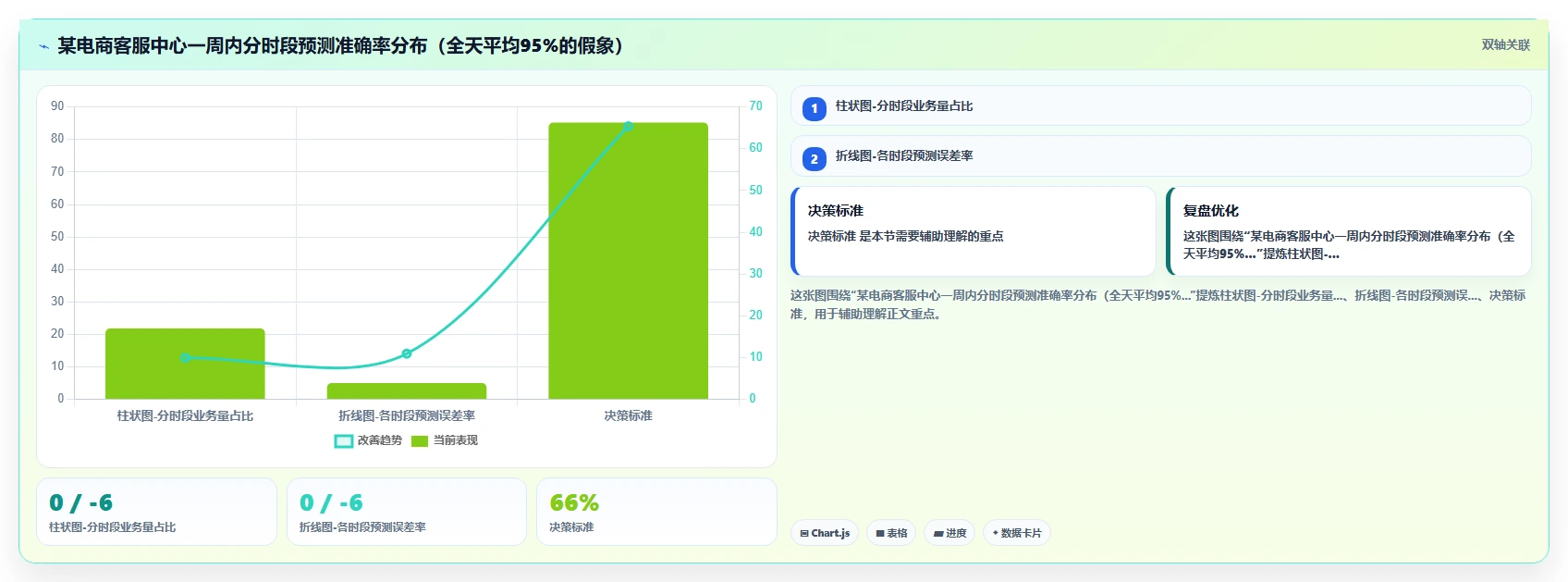Click the 数据卡片 tag
The height and width of the screenshot is (582, 1568).
pyautogui.click(x=1016, y=533)
